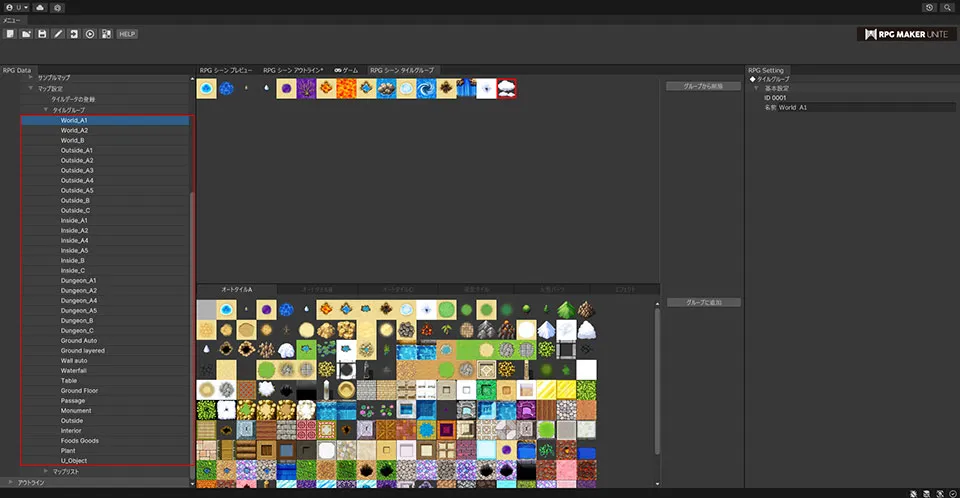The image size is (960, 498).
Task: Click the search magnifier icon
Action: 946,7
